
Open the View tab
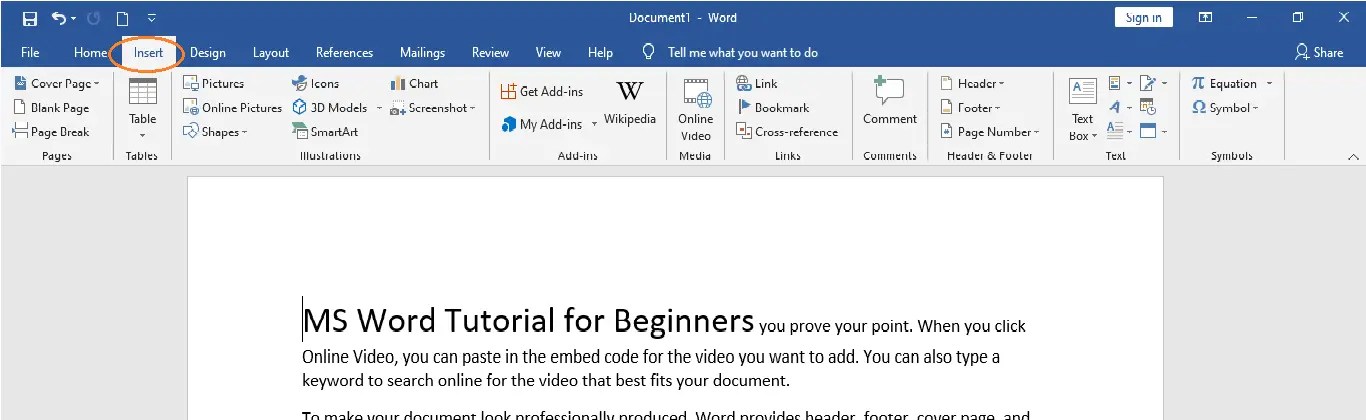tap(548, 53)
